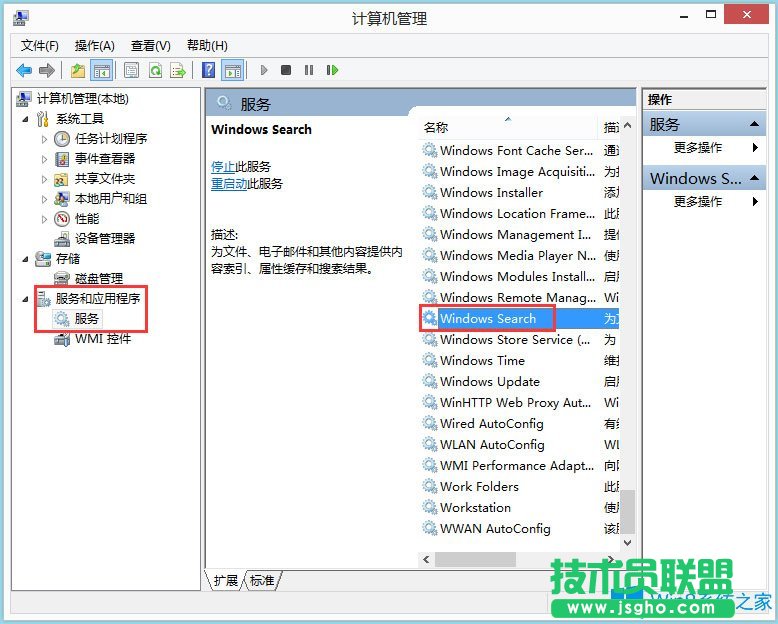Click the Pause Service icon
The image size is (778, 624).
[x=309, y=70]
